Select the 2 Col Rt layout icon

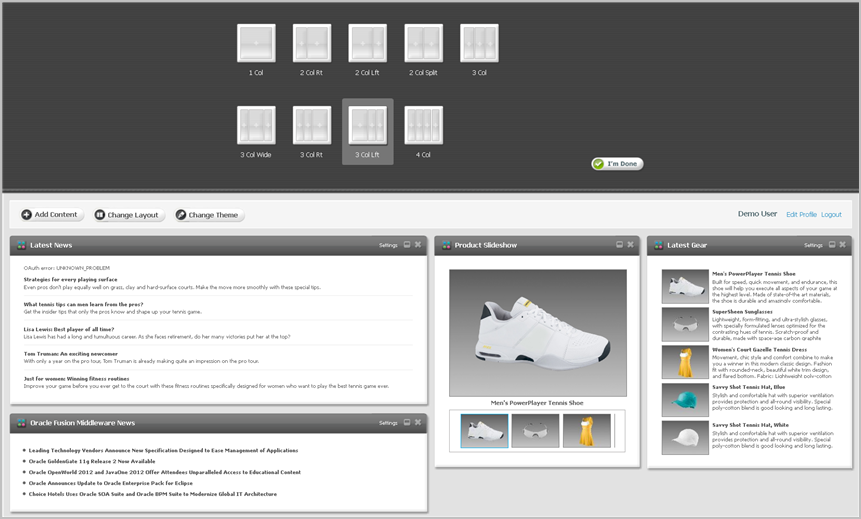[312, 43]
